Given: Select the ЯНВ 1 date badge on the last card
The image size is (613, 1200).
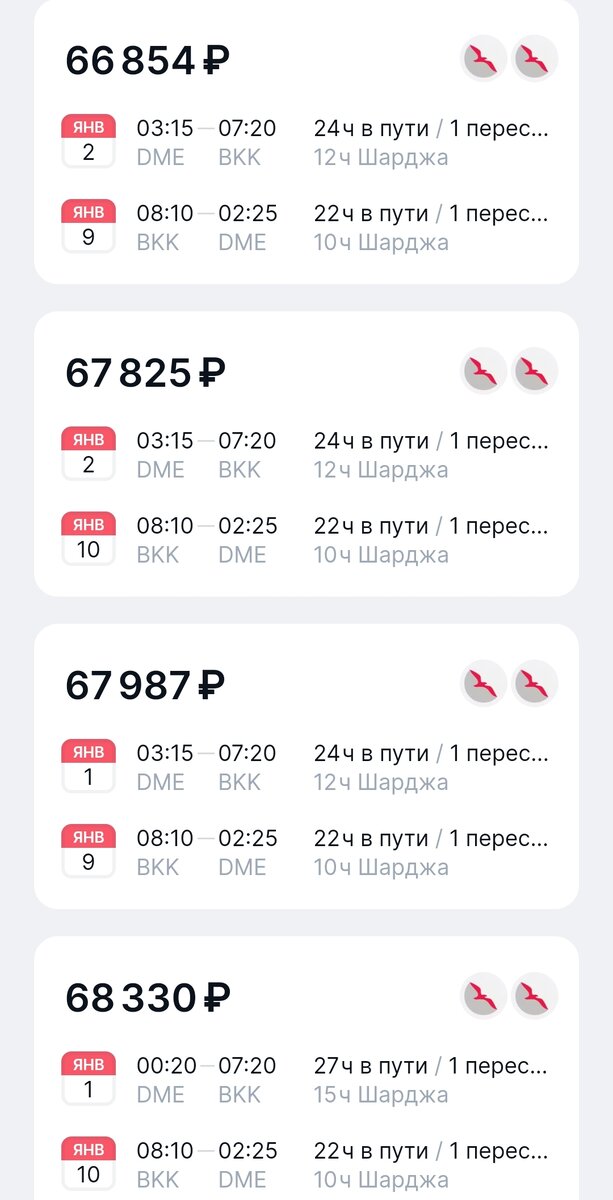Looking at the screenshot, I should (88, 1078).
